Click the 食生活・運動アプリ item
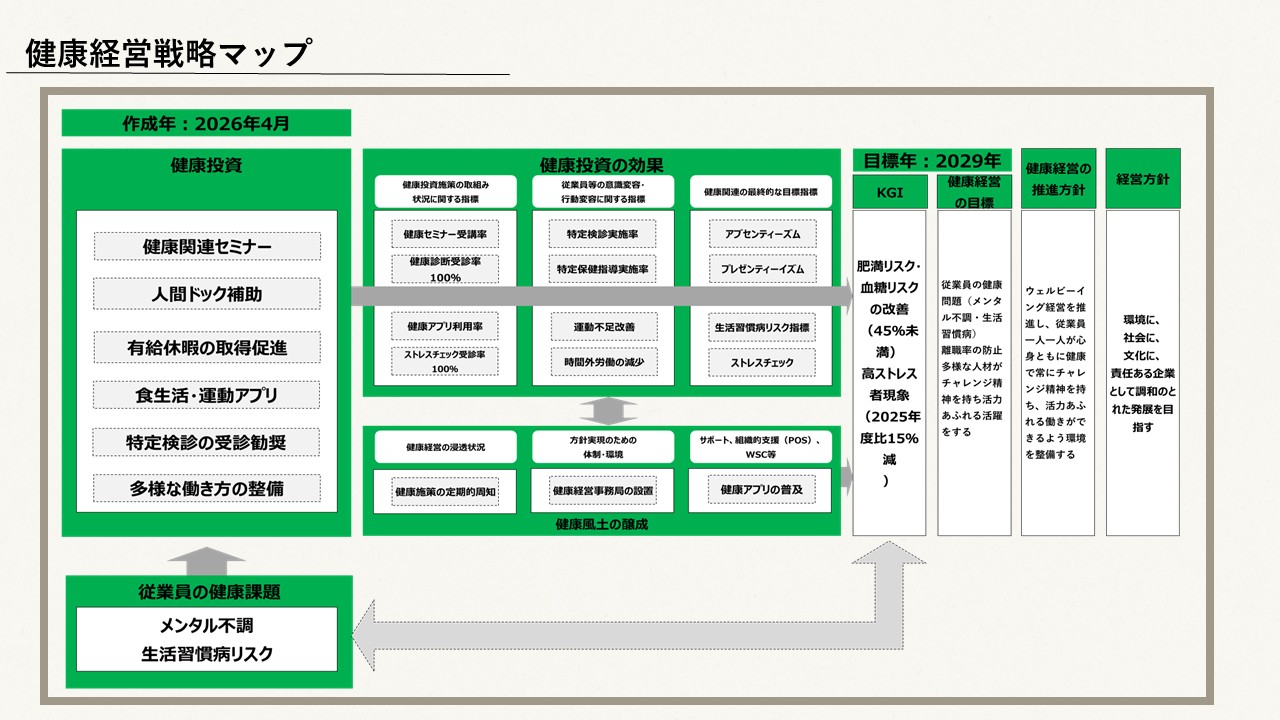 pyautogui.click(x=207, y=395)
